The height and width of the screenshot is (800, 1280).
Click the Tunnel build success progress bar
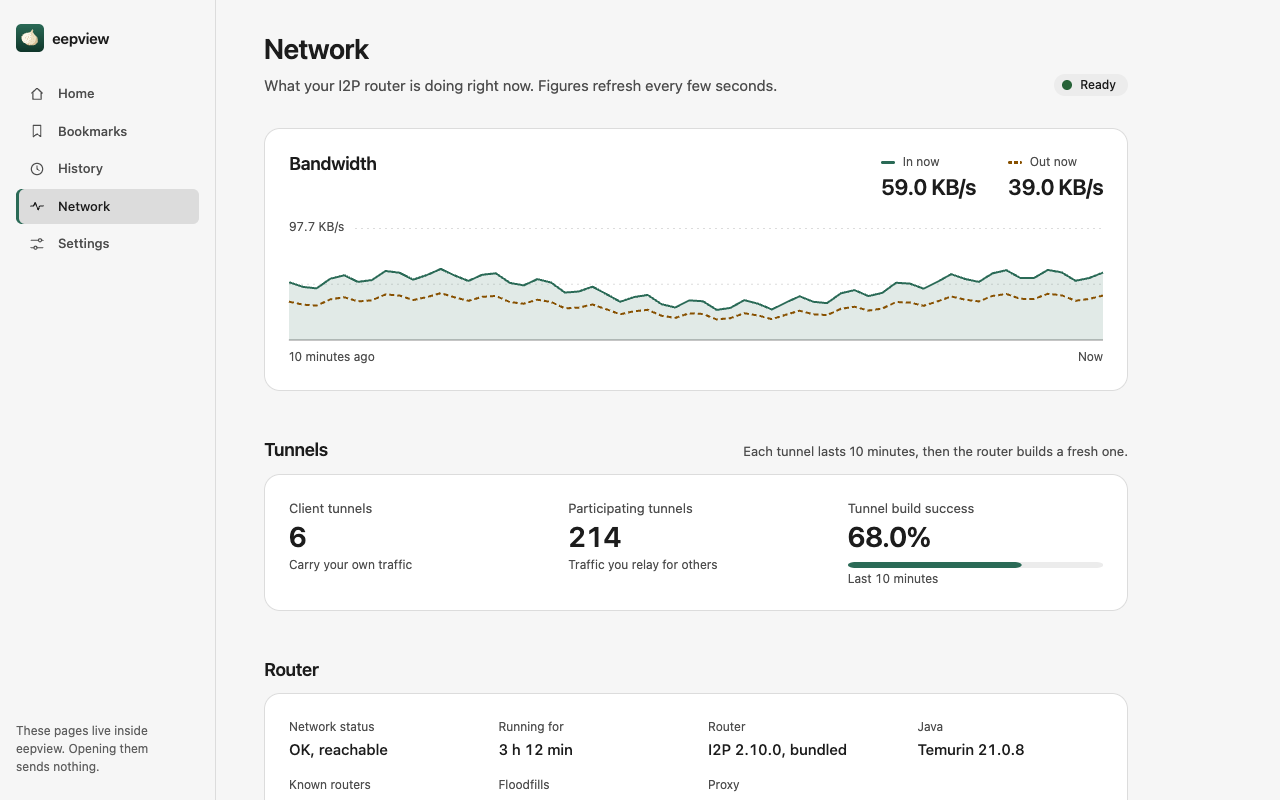pos(975,565)
